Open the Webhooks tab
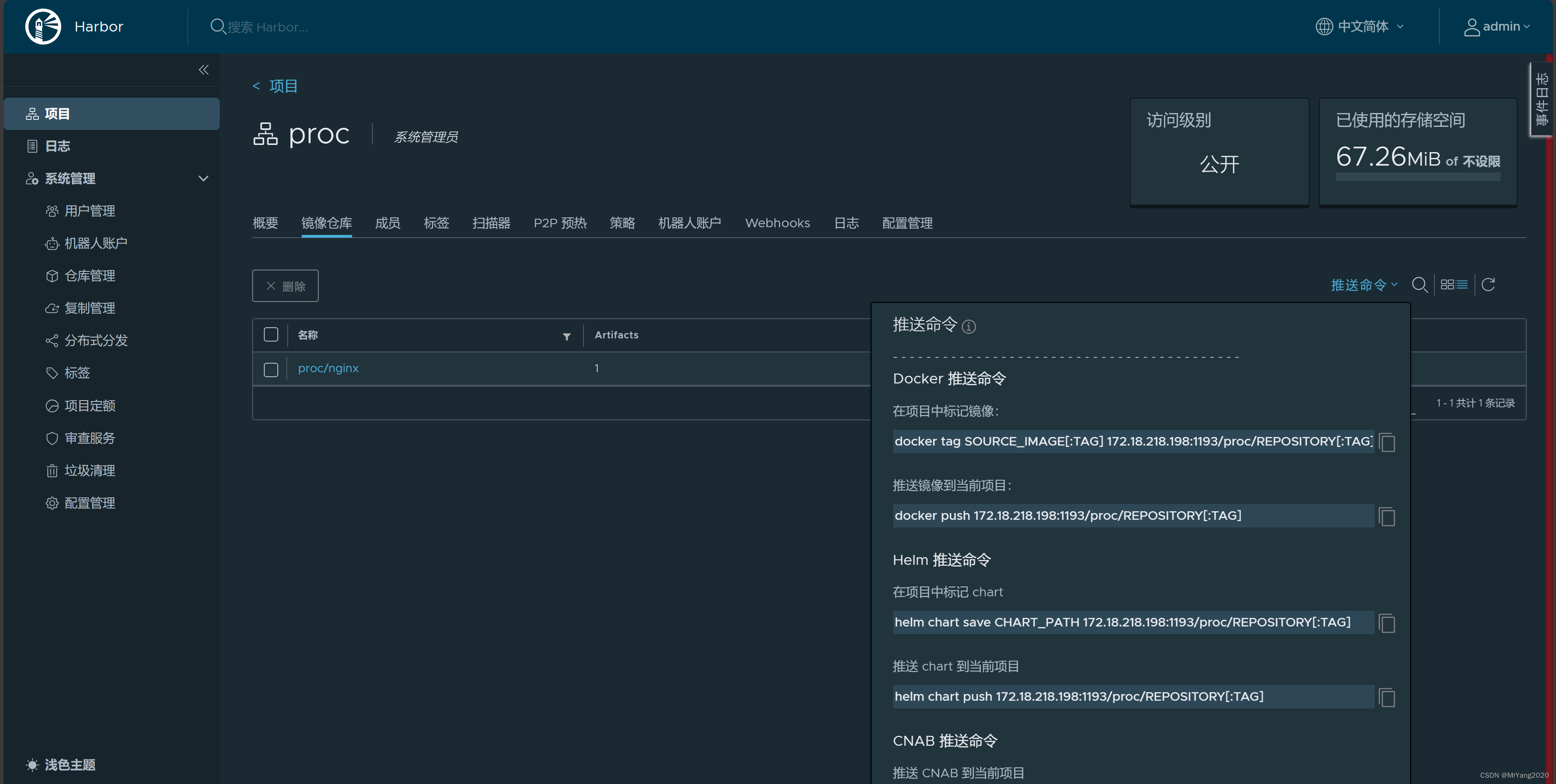 click(777, 223)
